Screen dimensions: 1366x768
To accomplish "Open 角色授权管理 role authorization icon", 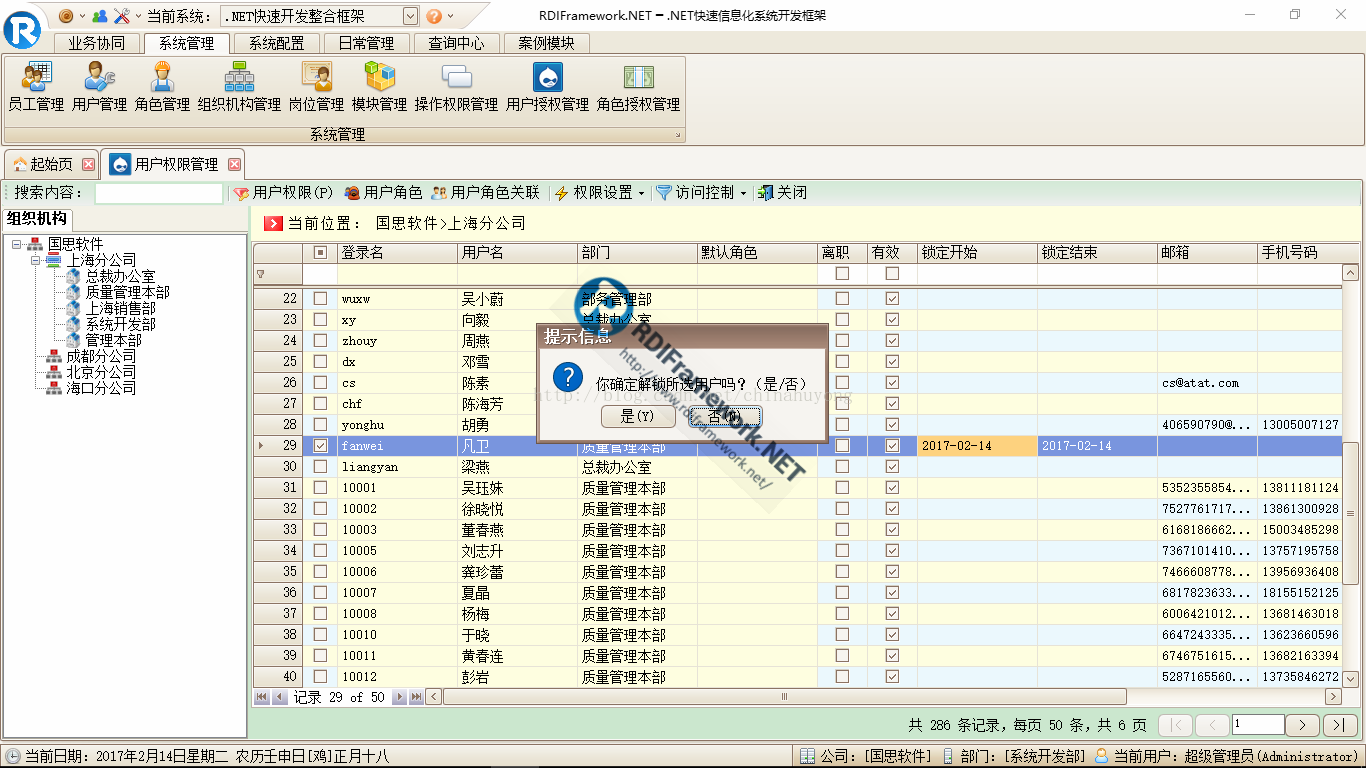I will tap(638, 87).
